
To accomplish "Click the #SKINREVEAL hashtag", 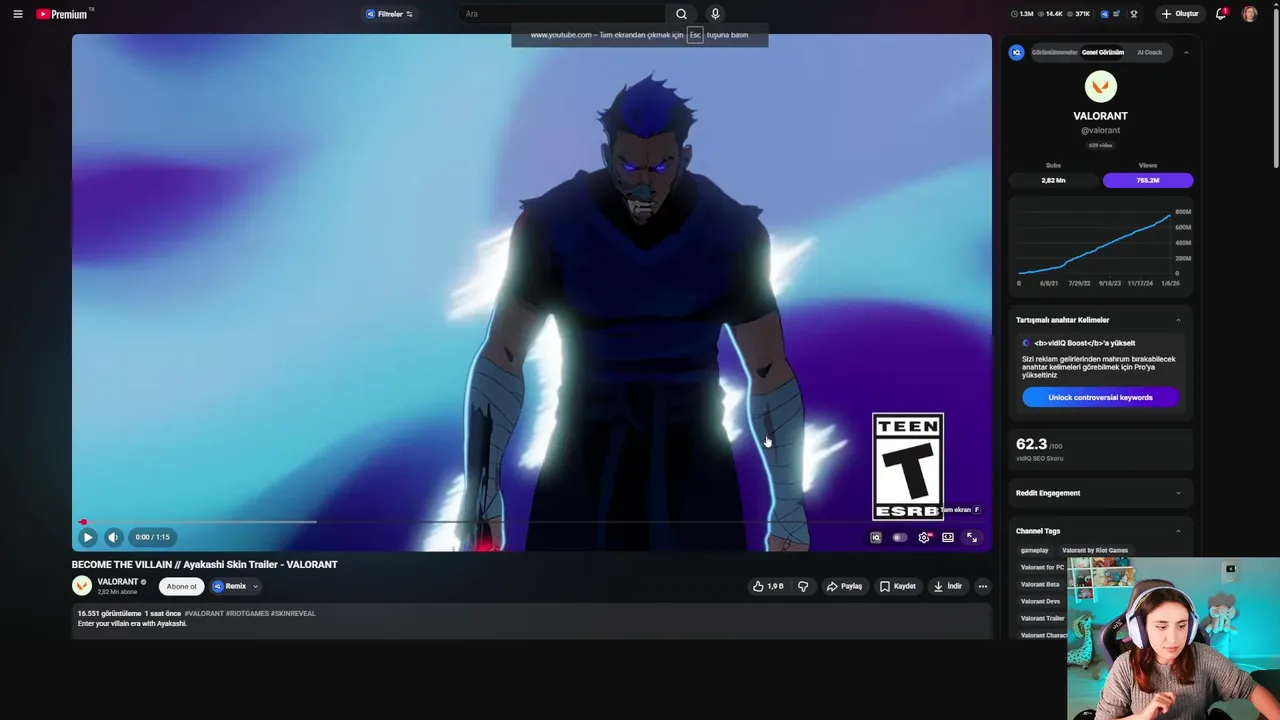I will (x=293, y=613).
